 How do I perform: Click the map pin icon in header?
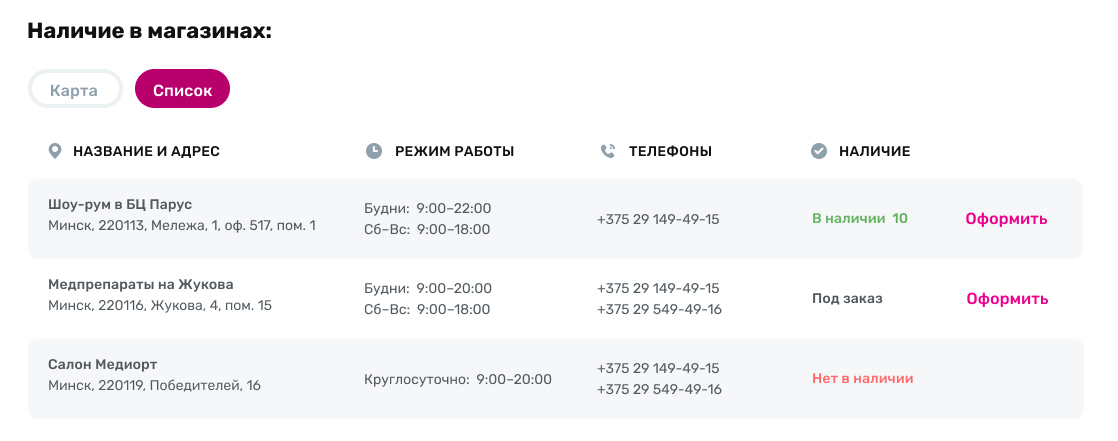point(55,151)
